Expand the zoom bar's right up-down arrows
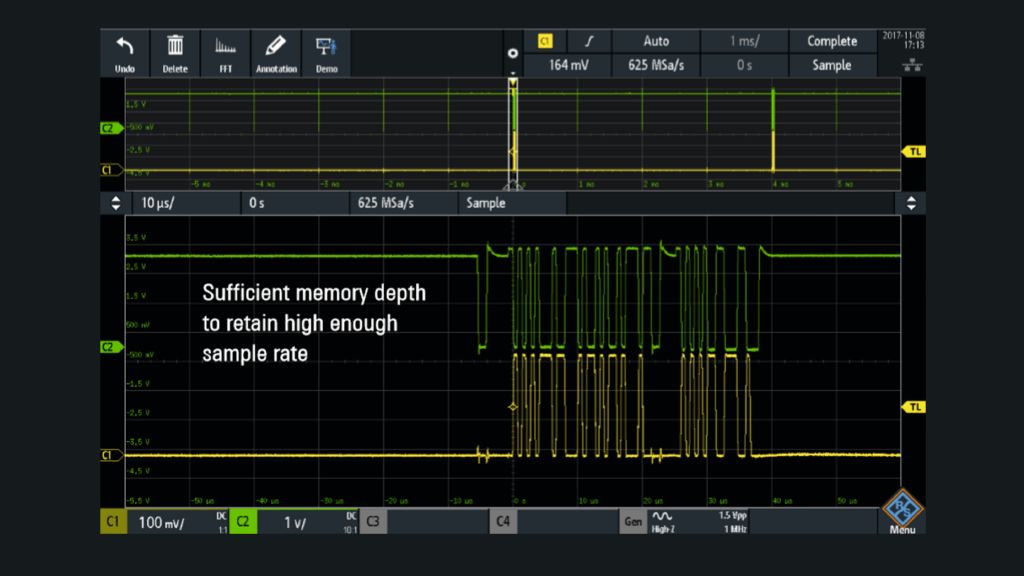The height and width of the screenshot is (576, 1024). pyautogui.click(x=910, y=203)
